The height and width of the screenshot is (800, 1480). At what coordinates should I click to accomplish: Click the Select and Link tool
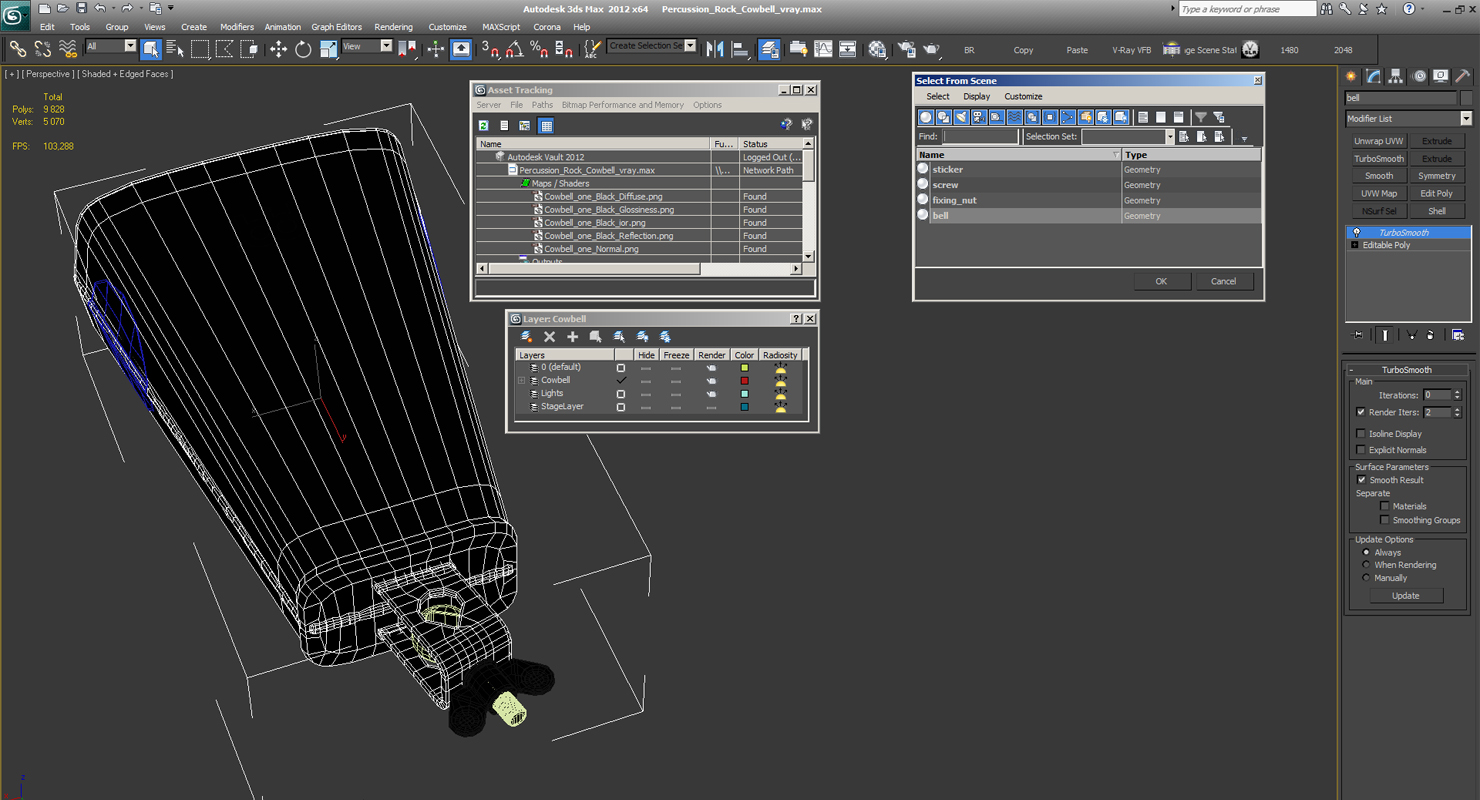tap(18, 49)
